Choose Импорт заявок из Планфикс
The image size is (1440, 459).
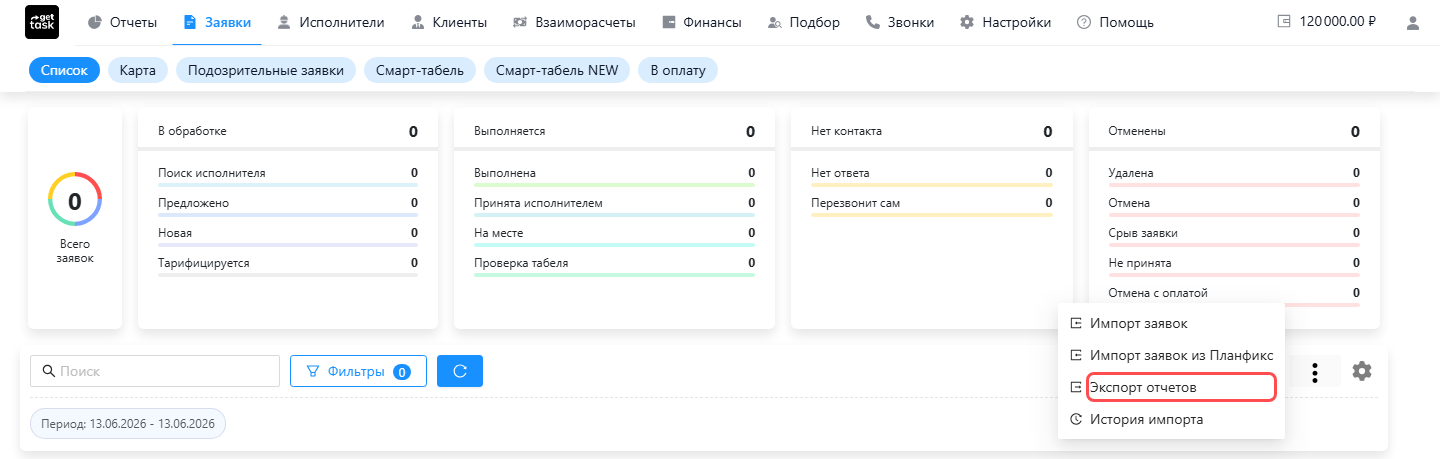click(1171, 355)
